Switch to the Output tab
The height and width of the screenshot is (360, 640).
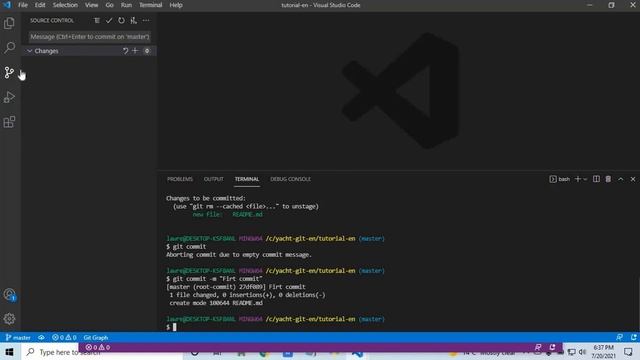click(x=213, y=179)
